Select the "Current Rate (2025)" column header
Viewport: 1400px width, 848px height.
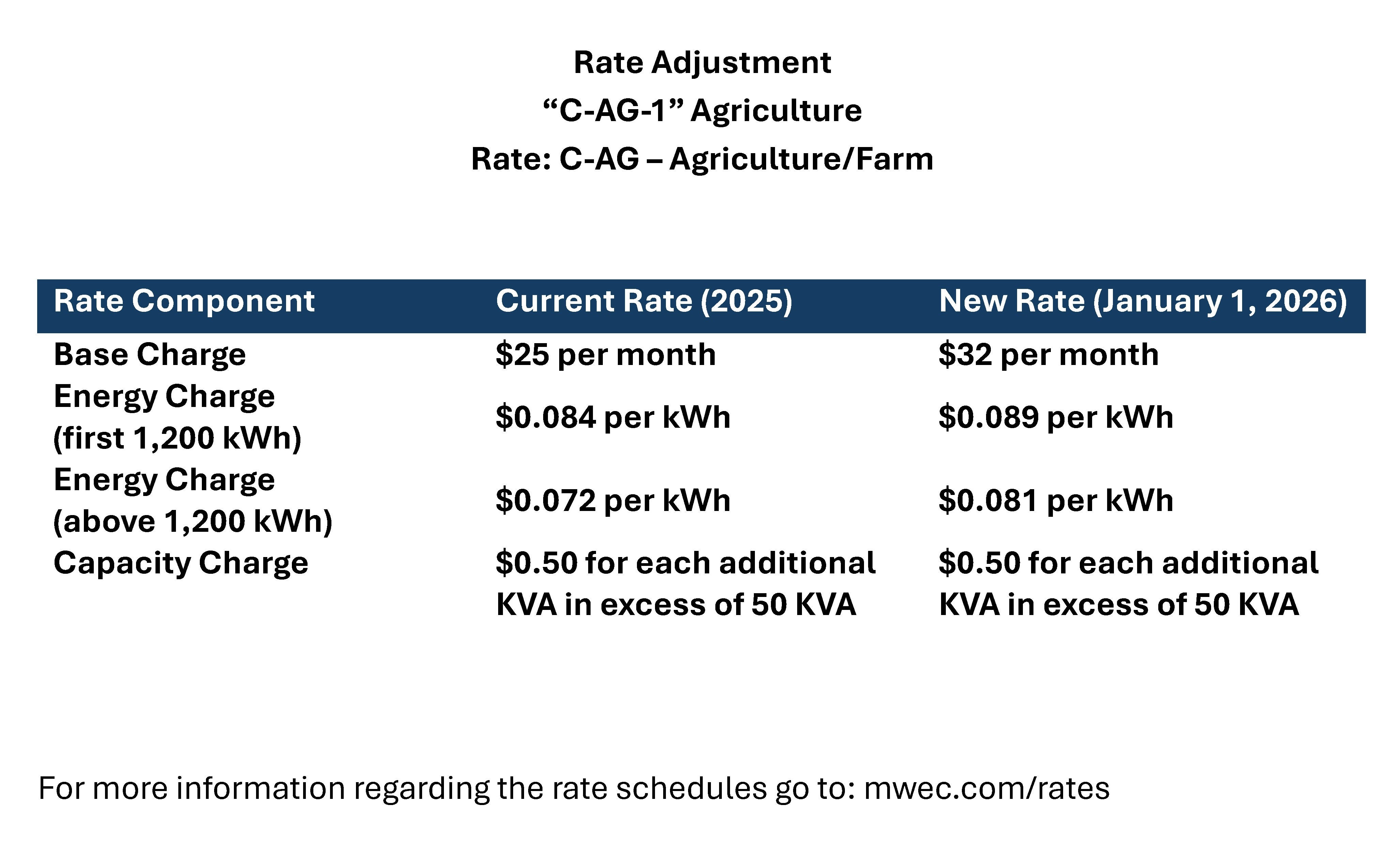[644, 301]
